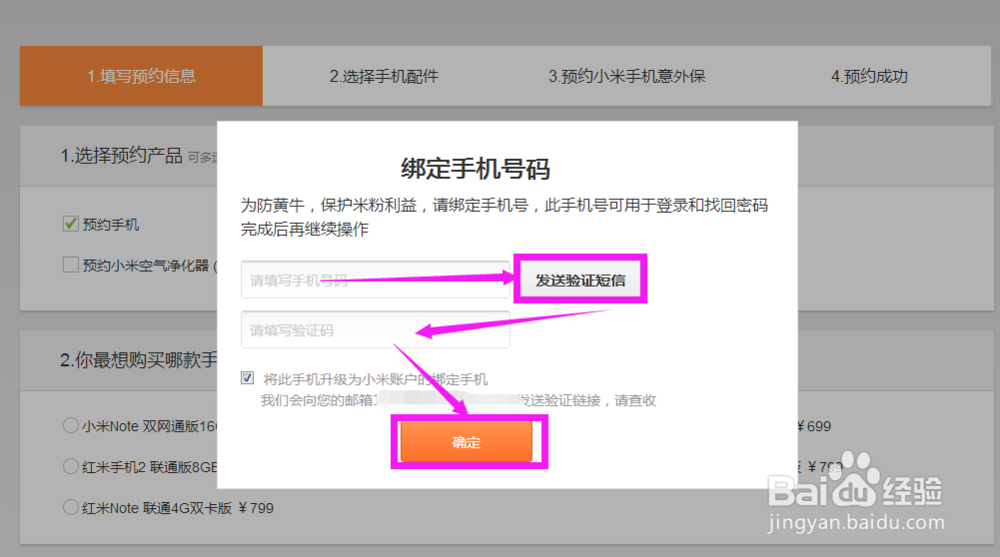This screenshot has width=1000, height=557.
Task: Open the 3.预约小米手机意外保 step tab
Action: coord(627,76)
